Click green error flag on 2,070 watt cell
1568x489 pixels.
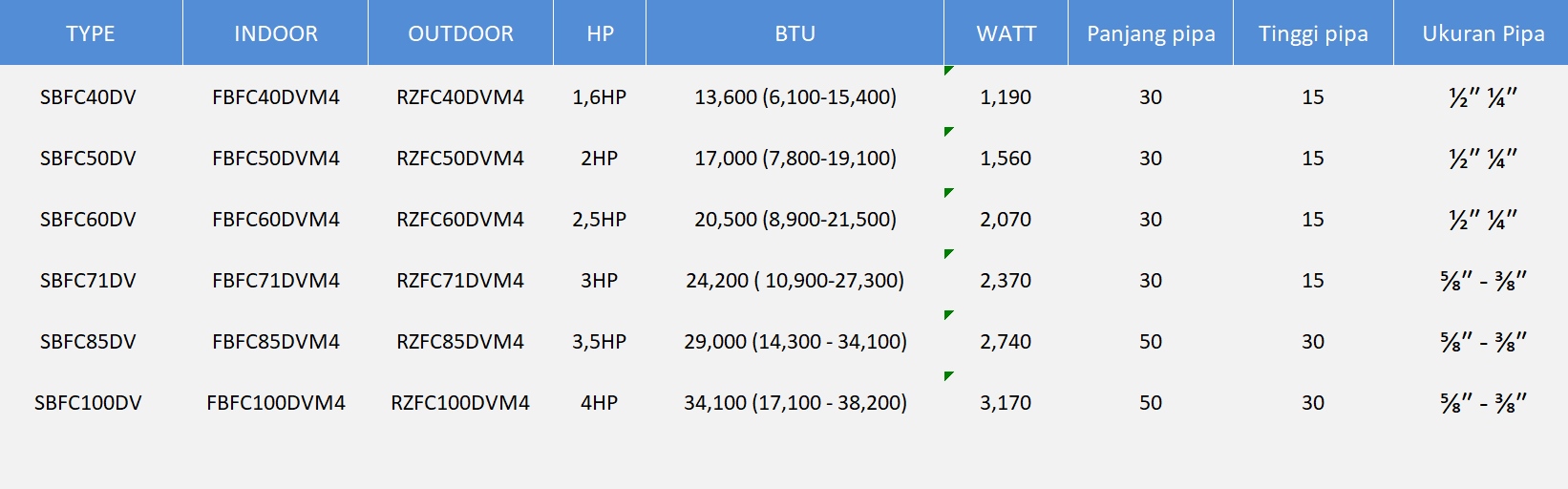coord(948,193)
